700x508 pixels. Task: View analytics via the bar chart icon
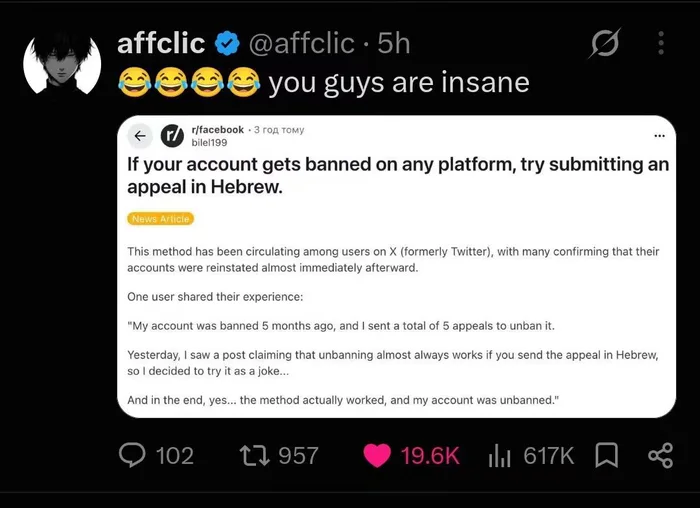[x=500, y=456]
